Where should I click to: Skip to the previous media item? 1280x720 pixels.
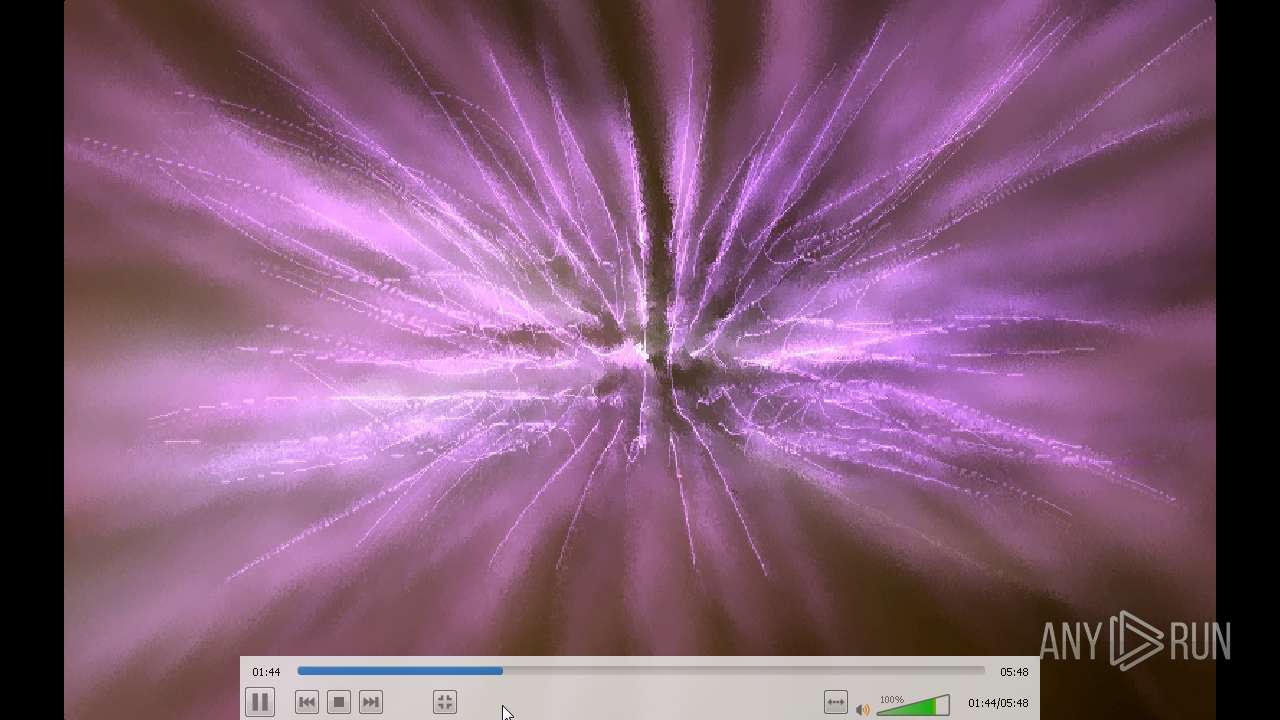[307, 703]
